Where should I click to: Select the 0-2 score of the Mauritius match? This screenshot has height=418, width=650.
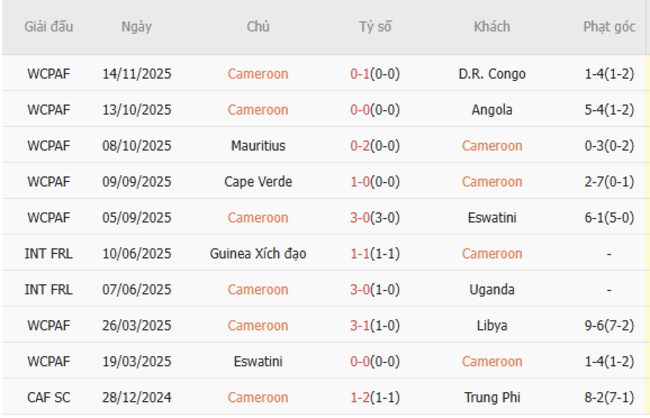point(360,146)
